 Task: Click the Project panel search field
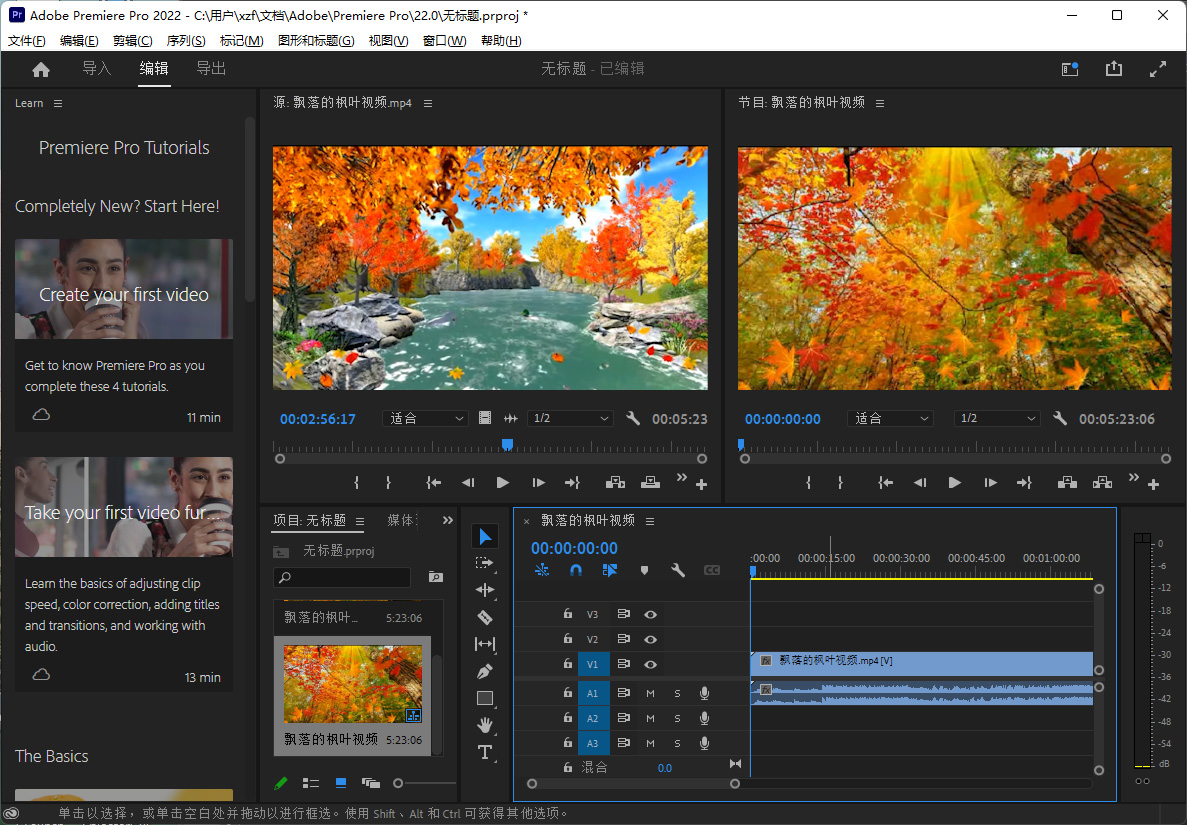point(341,578)
